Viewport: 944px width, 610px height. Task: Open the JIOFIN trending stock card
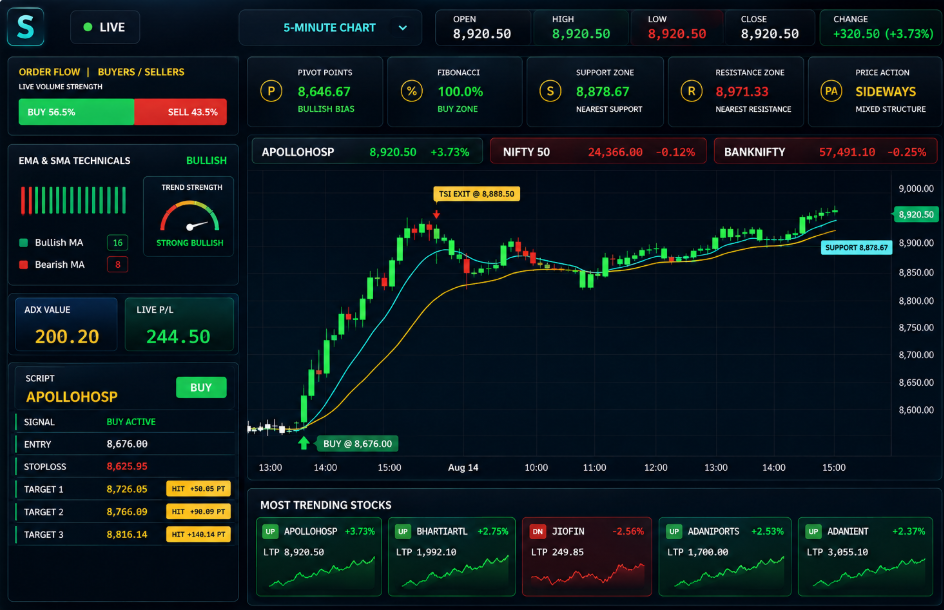click(586, 556)
